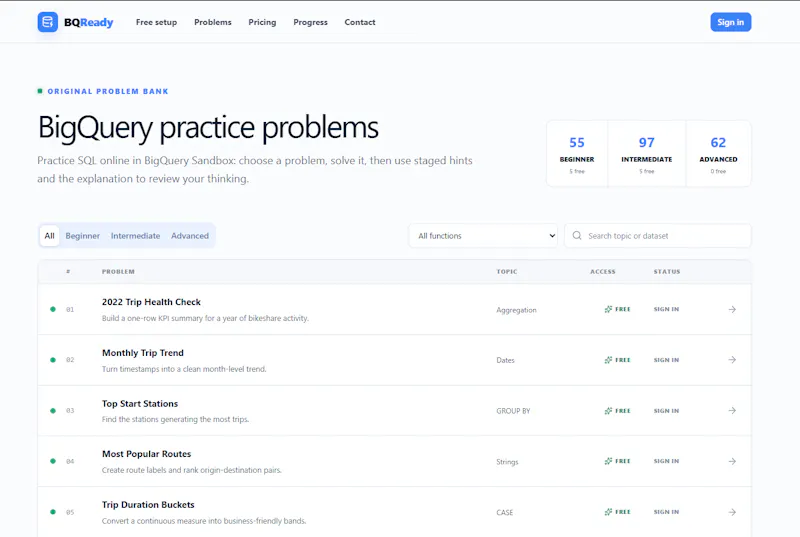Click the Aggregation topic cell
800x537 pixels.
click(x=516, y=310)
